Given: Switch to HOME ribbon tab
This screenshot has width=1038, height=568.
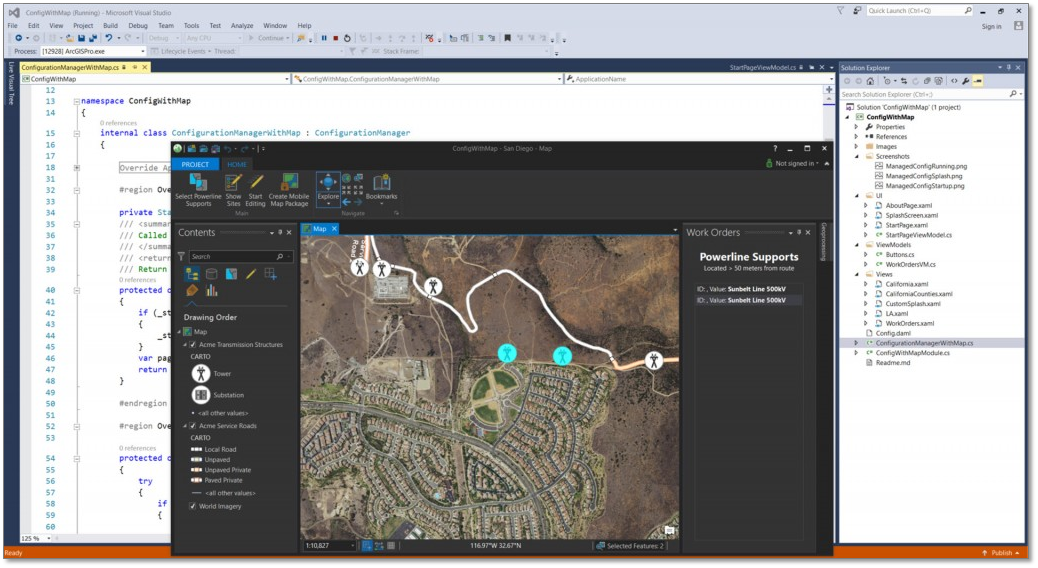Looking at the screenshot, I should pyautogui.click(x=236, y=164).
